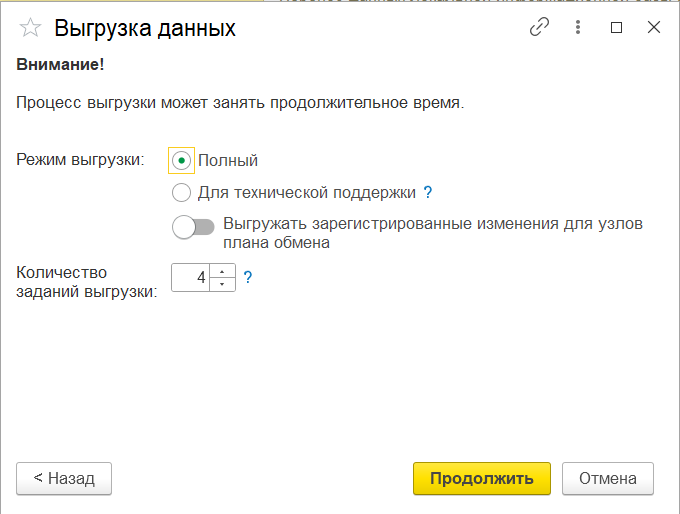The width and height of the screenshot is (680, 514).
Task: Close the Выгрузка данных dialog
Action: [x=654, y=28]
